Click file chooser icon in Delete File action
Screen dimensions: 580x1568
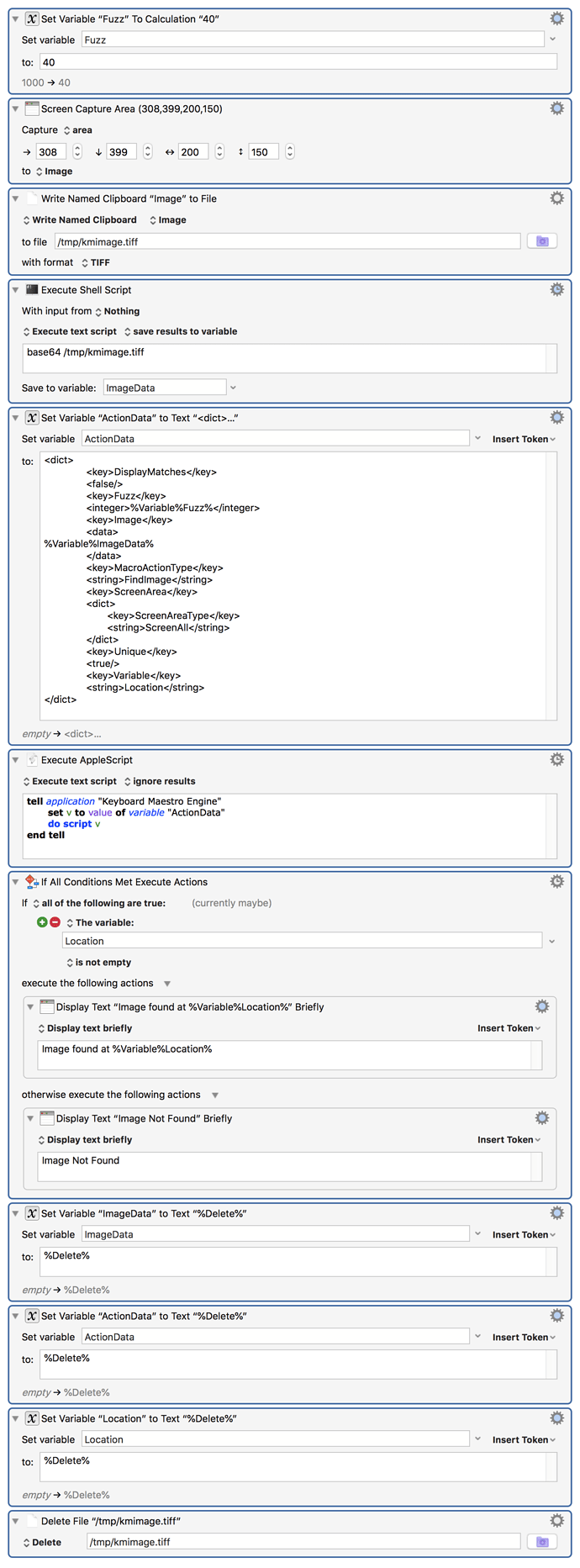pos(542,1542)
